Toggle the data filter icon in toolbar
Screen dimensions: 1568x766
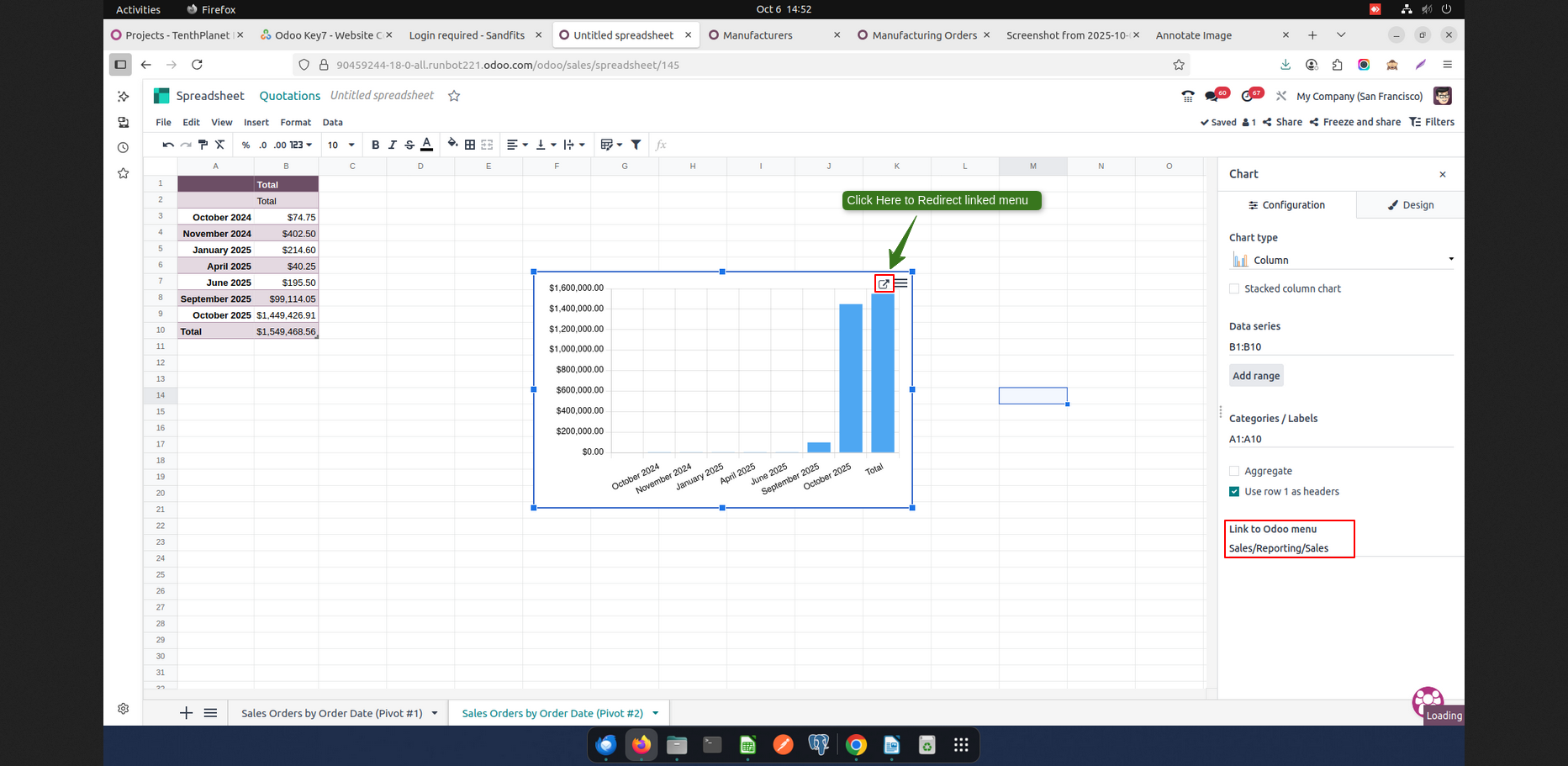(636, 145)
